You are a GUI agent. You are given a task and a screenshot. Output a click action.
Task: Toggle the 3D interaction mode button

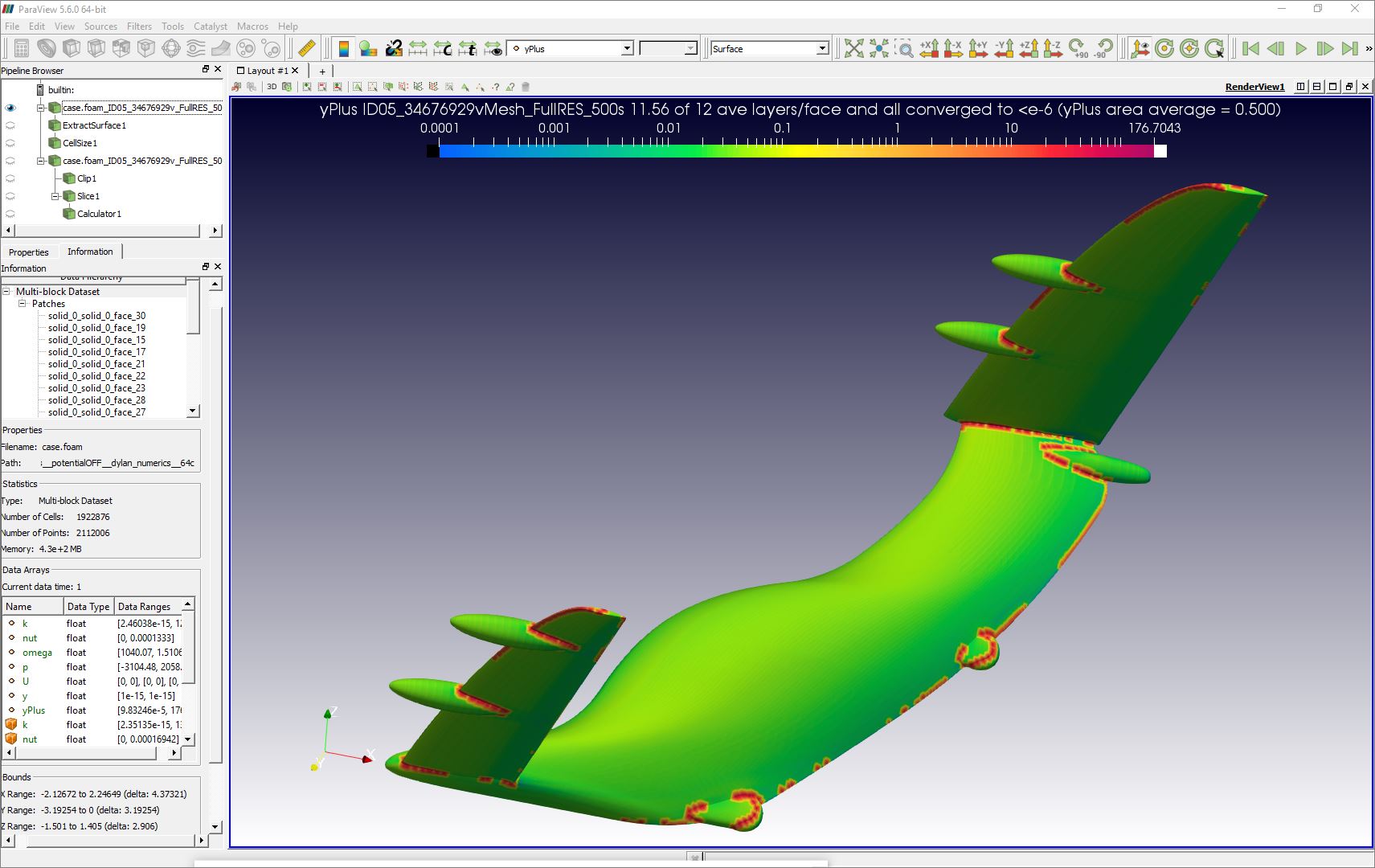pyautogui.click(x=272, y=87)
